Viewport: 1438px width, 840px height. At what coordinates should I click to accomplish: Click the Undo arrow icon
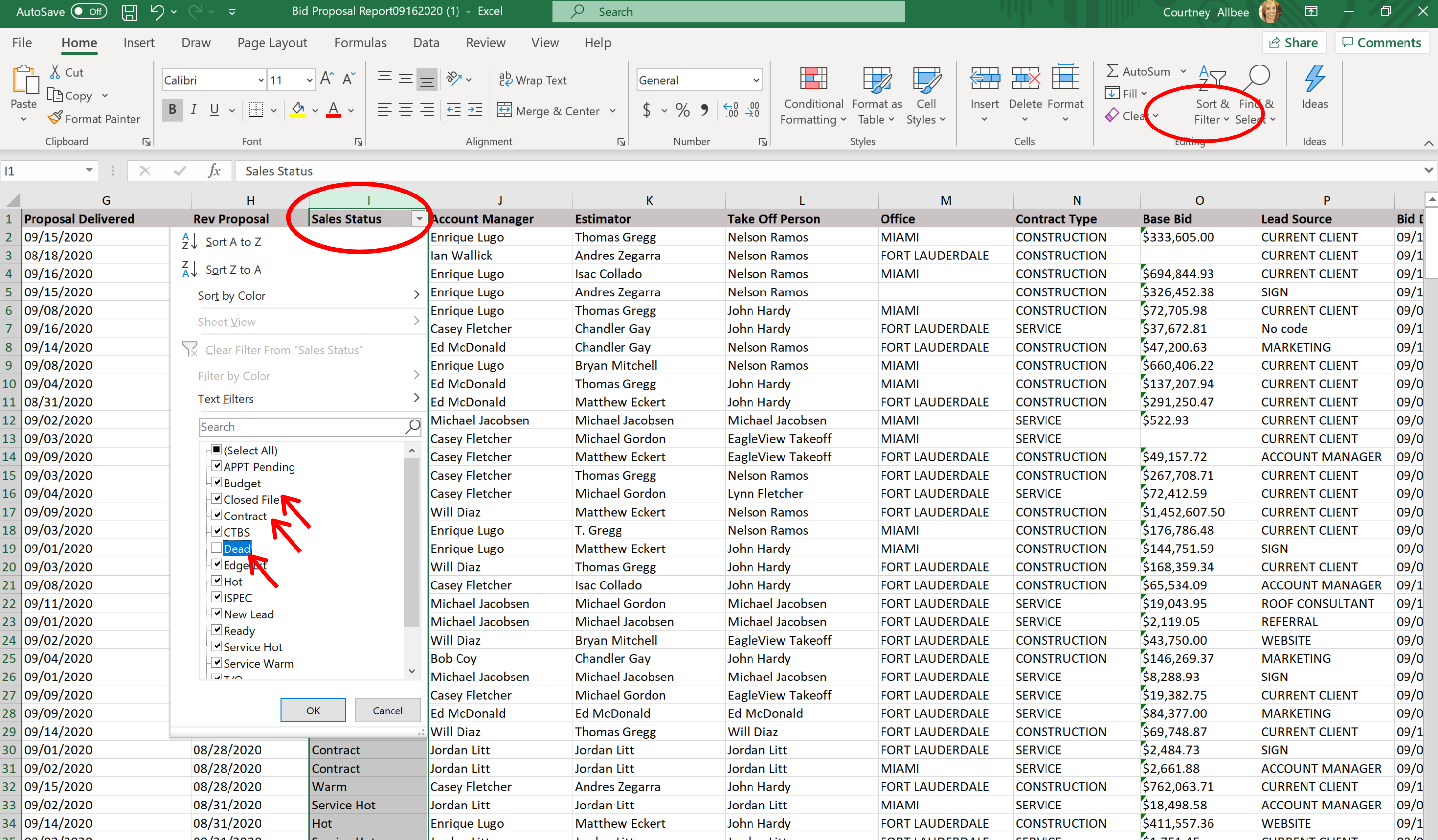click(157, 12)
